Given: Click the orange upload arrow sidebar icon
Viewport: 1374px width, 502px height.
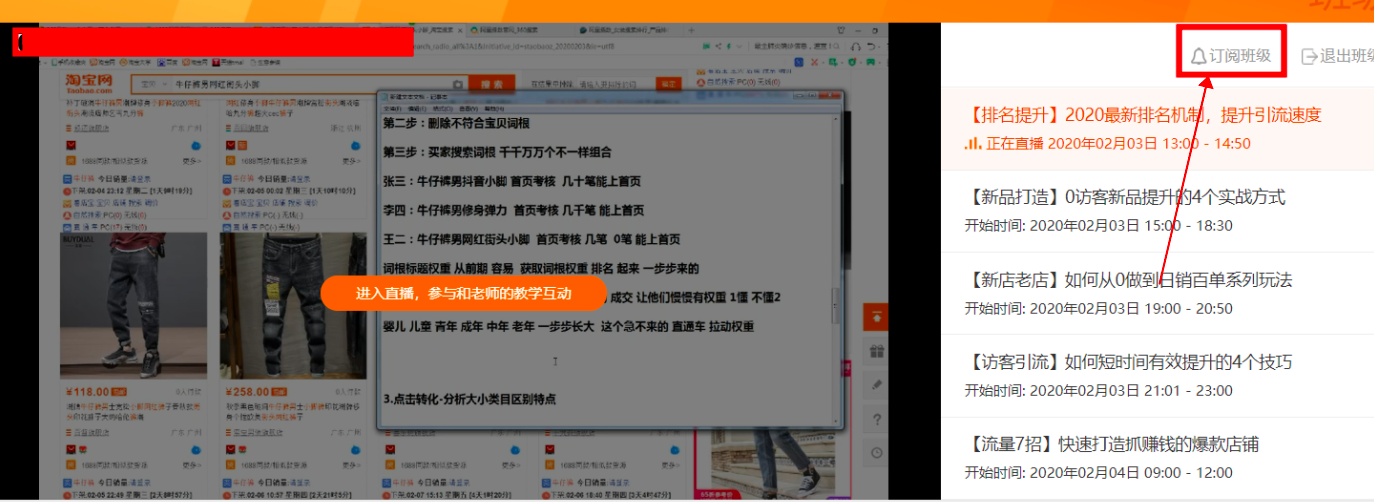Looking at the screenshot, I should [877, 317].
